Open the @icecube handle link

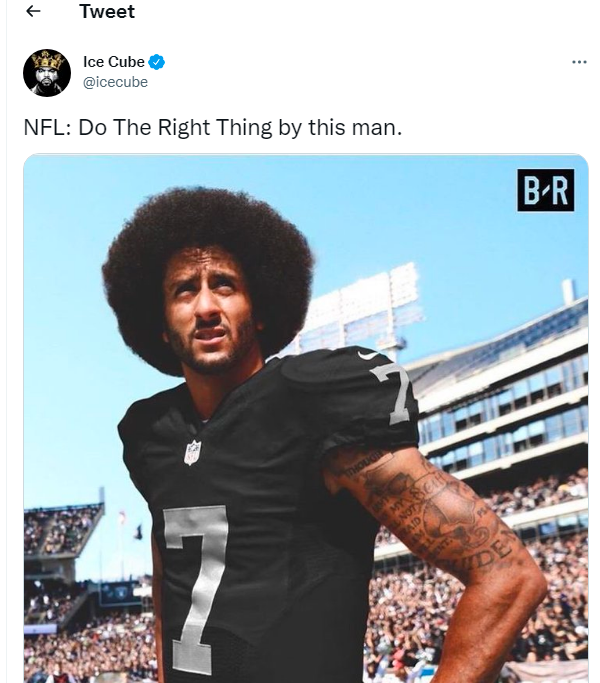115,82
